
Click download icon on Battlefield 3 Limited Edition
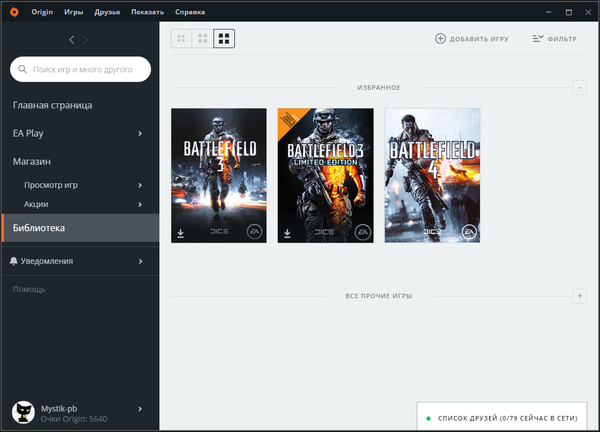tap(287, 233)
